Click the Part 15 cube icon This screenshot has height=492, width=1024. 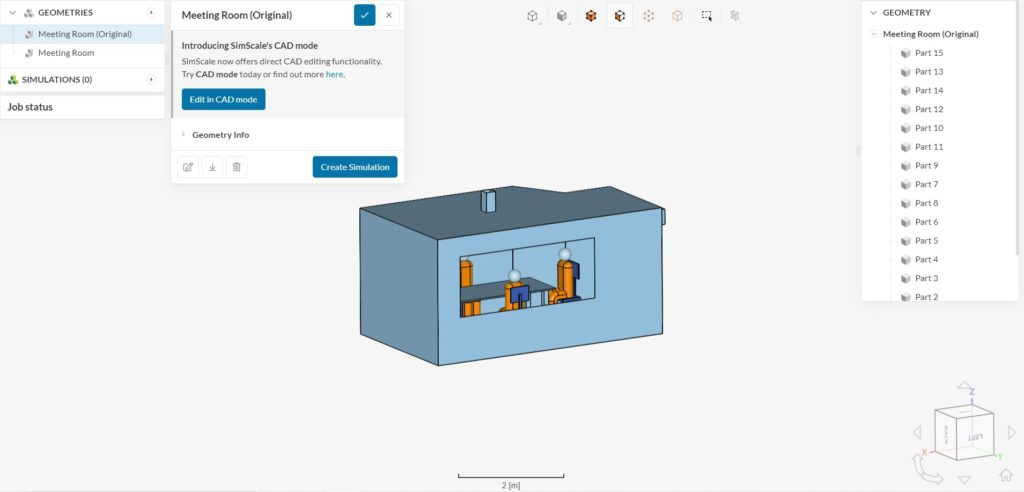905,53
